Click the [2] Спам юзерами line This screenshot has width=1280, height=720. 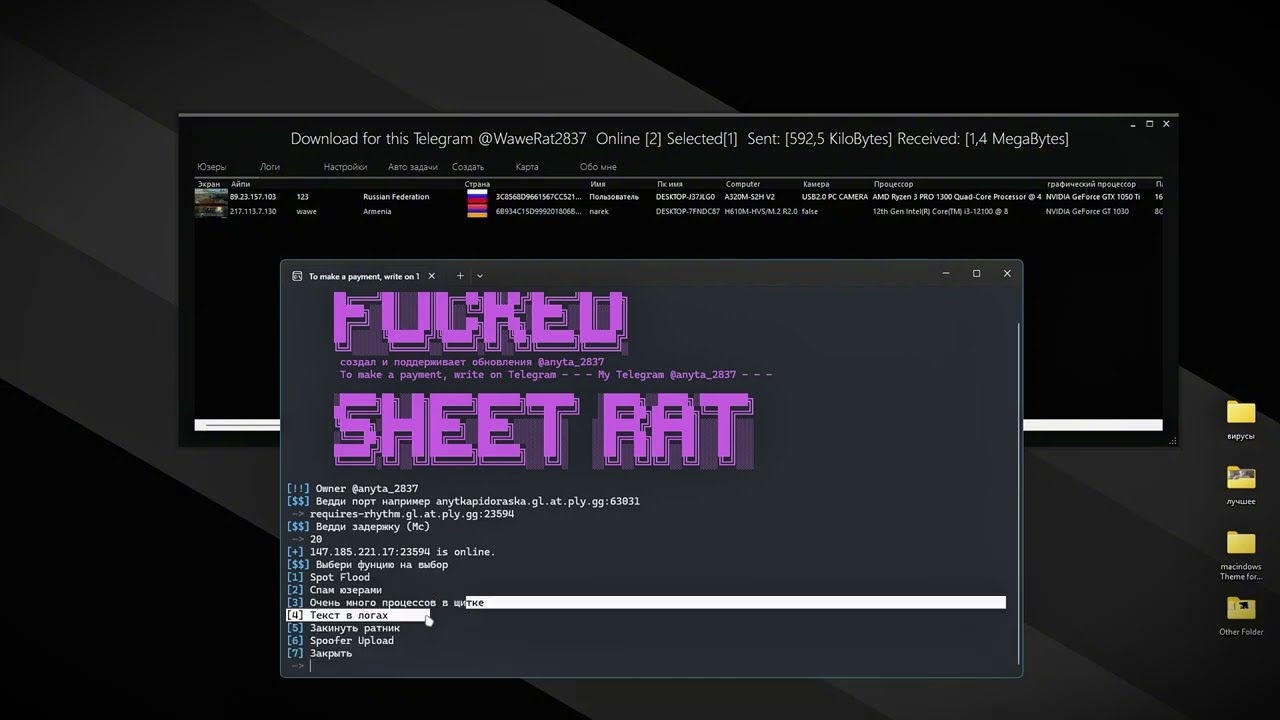pos(334,590)
